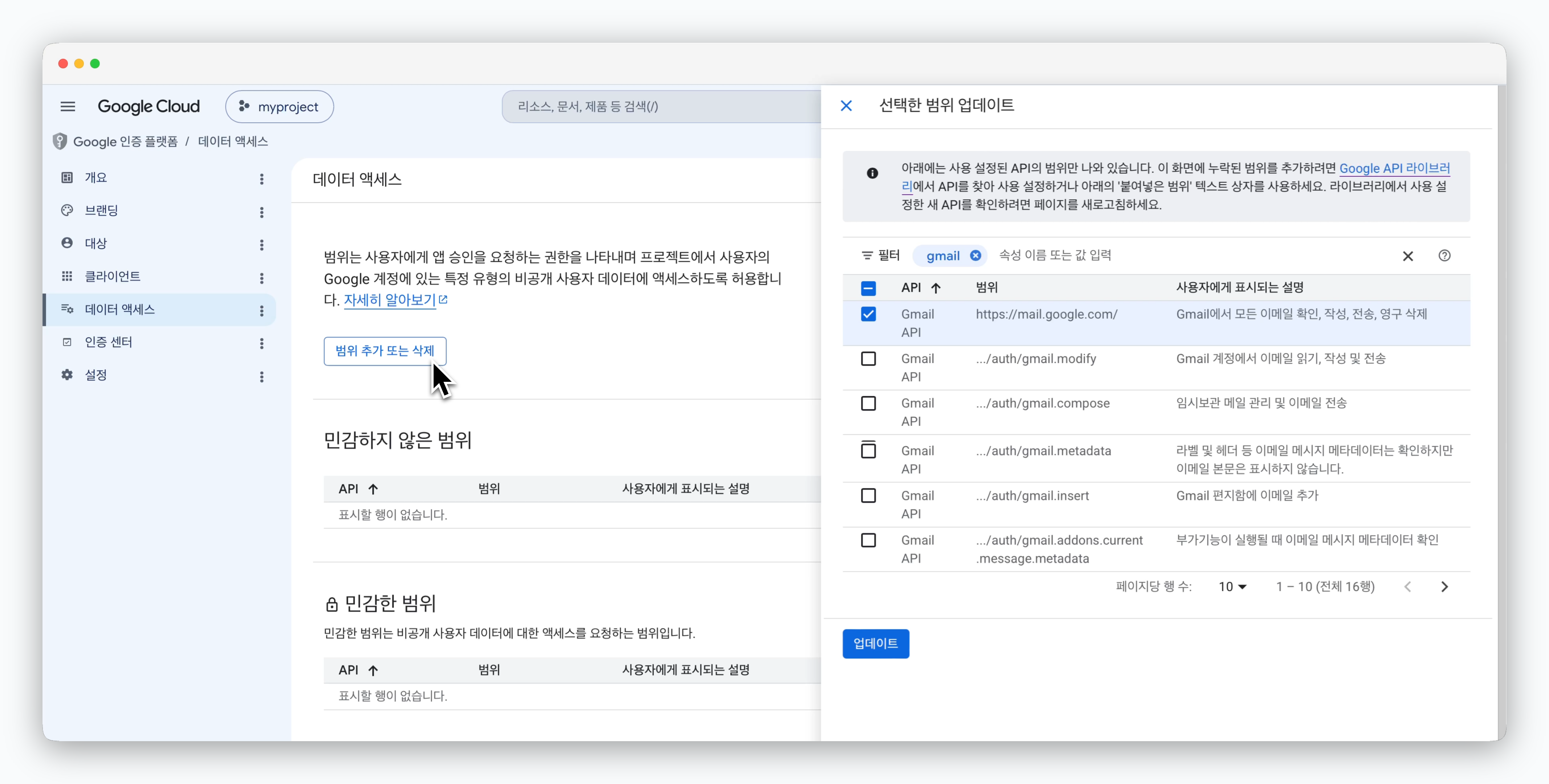Remove the gmail filter chip
The image size is (1549, 784).
tap(975, 256)
